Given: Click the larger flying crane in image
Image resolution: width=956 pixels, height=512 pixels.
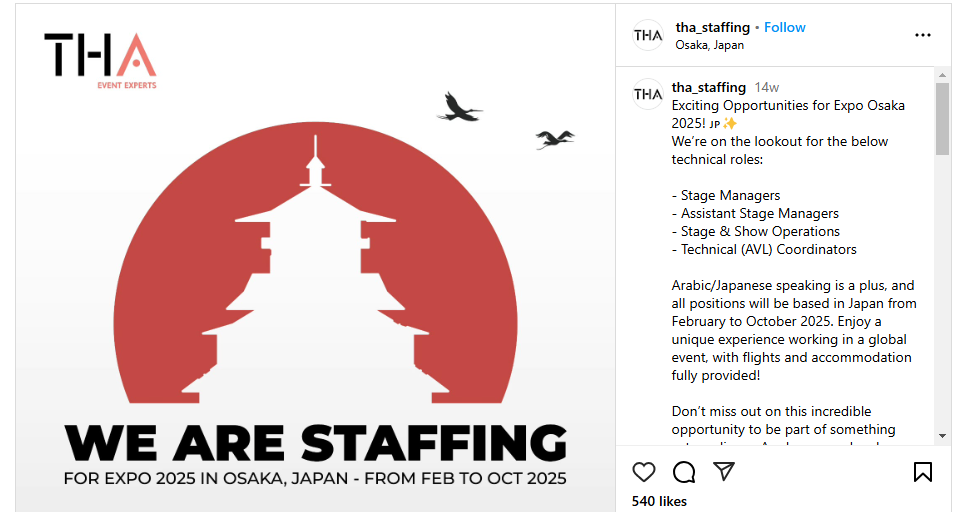Looking at the screenshot, I should pos(459,106).
